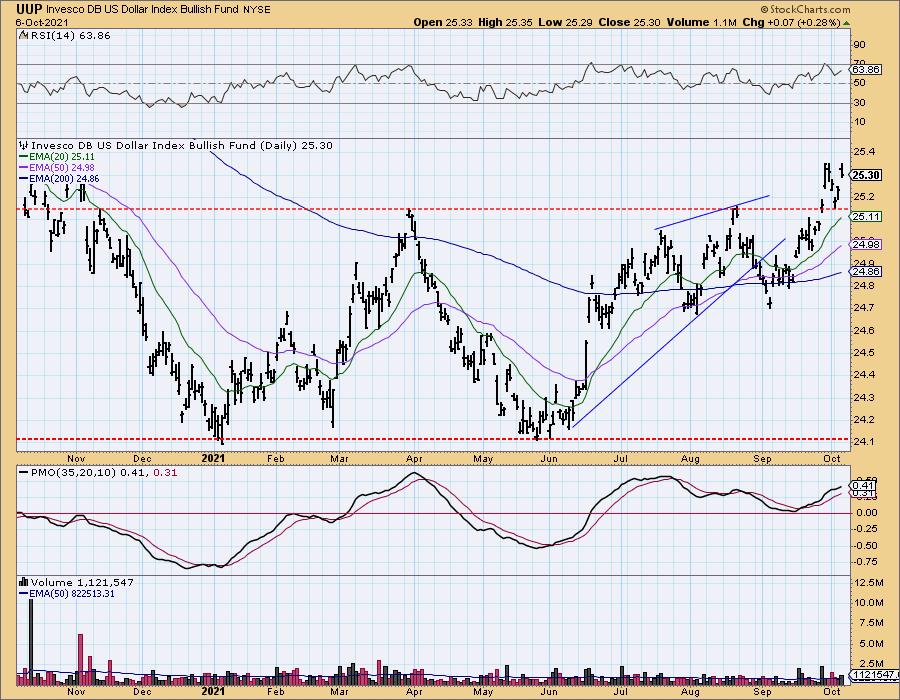
Task: Click the EMA(20) 25.11 legend text
Action: pyautogui.click(x=62, y=157)
